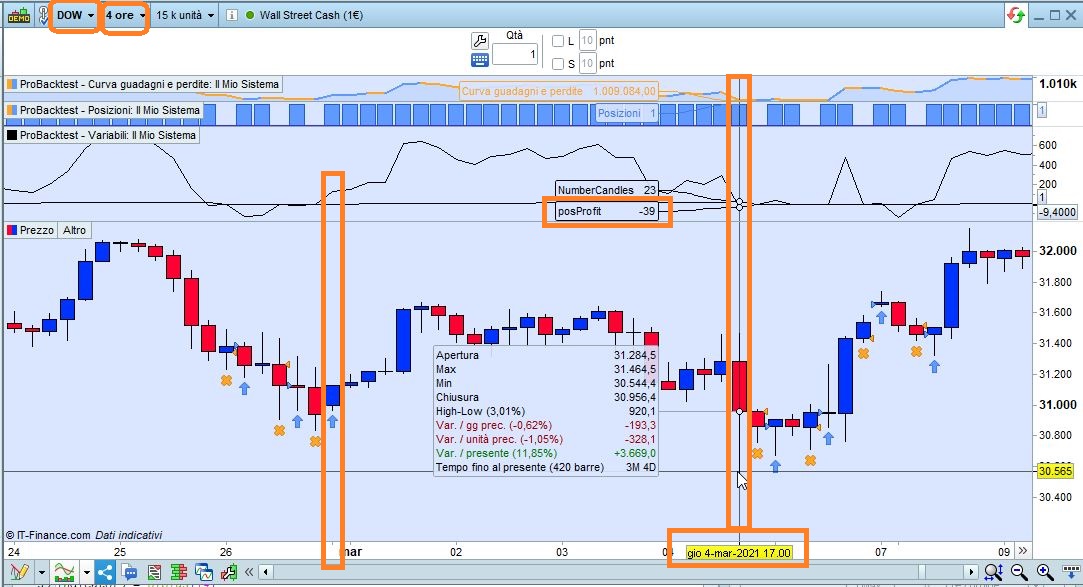
Task: Click the scroll-to-present icon at bottom right
Action: [1071, 572]
